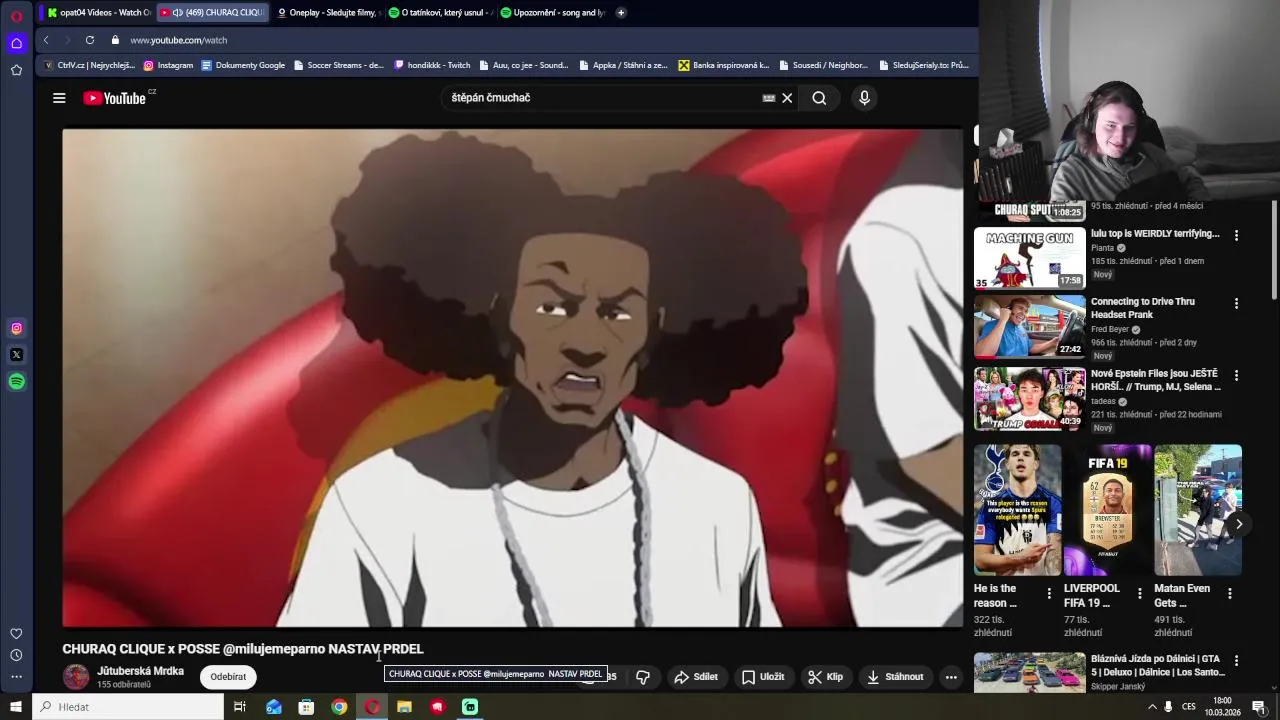The image size is (1280, 720).
Task: Open Nové Epstein Files video thumbnail
Action: 1029,398
